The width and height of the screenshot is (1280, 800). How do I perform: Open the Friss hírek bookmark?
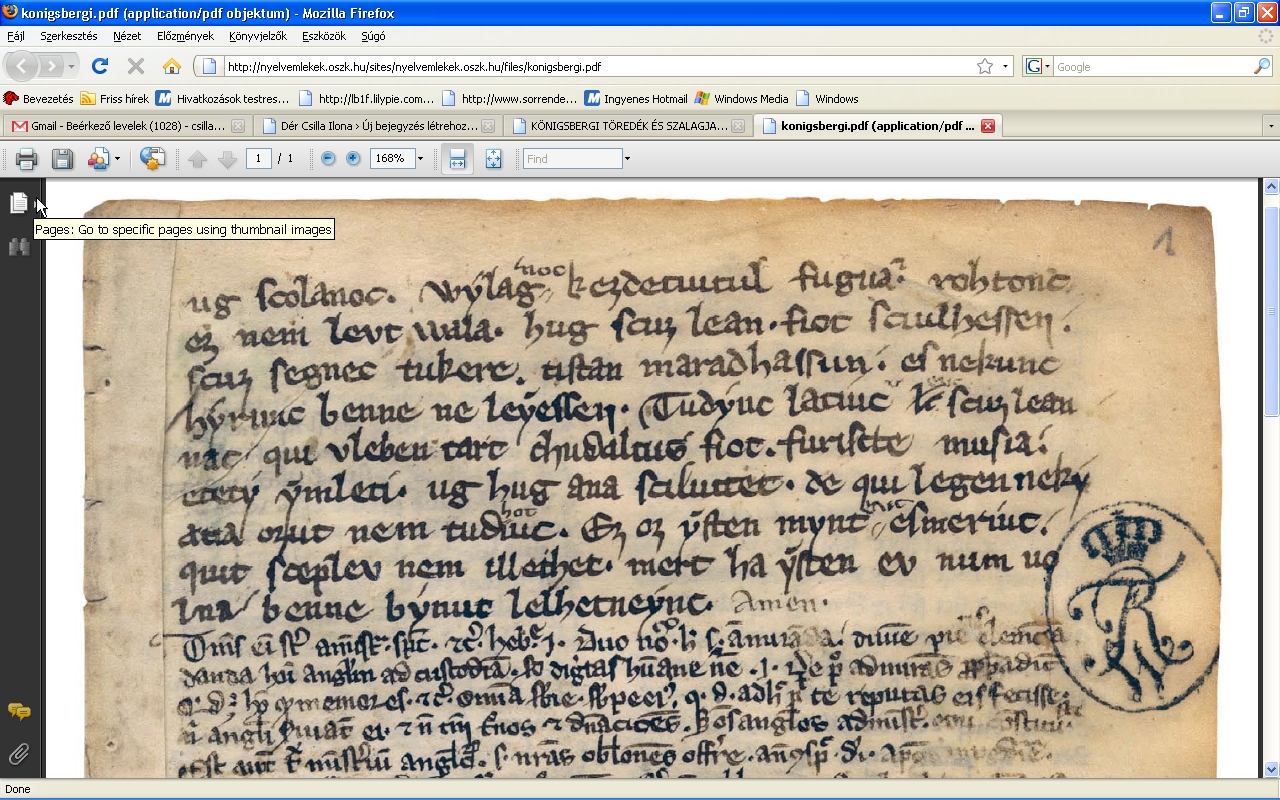114,99
